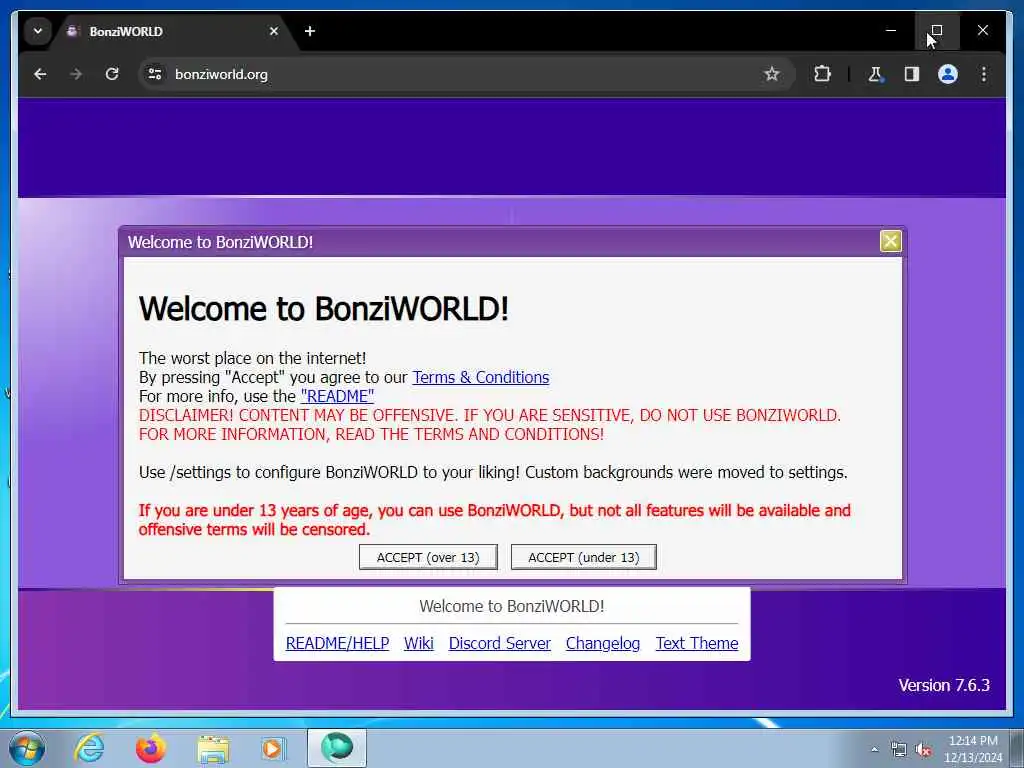The image size is (1024, 768).
Task: Click ACCEPT (over 13) button
Action: tap(428, 557)
